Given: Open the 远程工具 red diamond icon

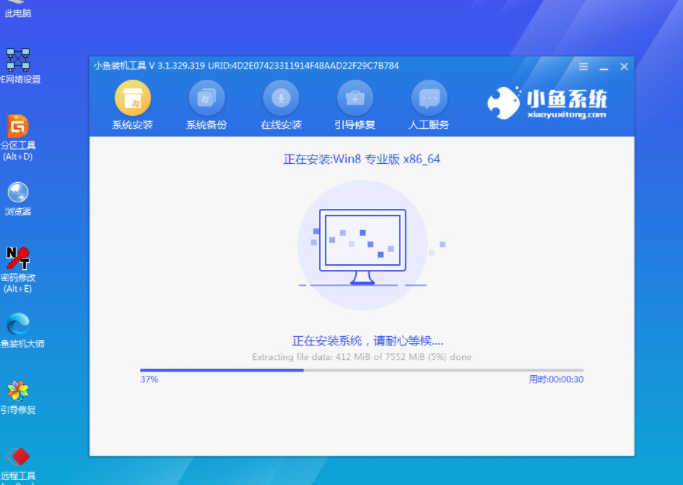Looking at the screenshot, I should coord(18,463).
